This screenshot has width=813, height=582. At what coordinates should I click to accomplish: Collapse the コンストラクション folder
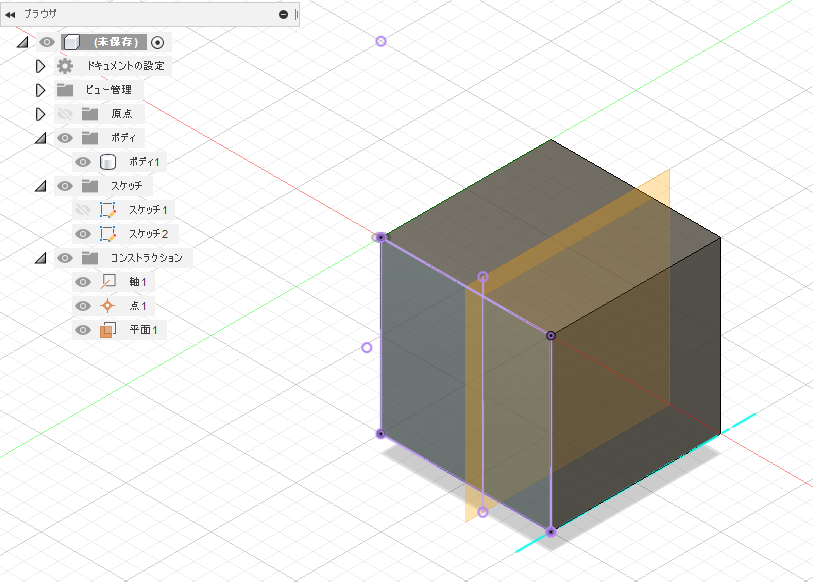coord(40,258)
